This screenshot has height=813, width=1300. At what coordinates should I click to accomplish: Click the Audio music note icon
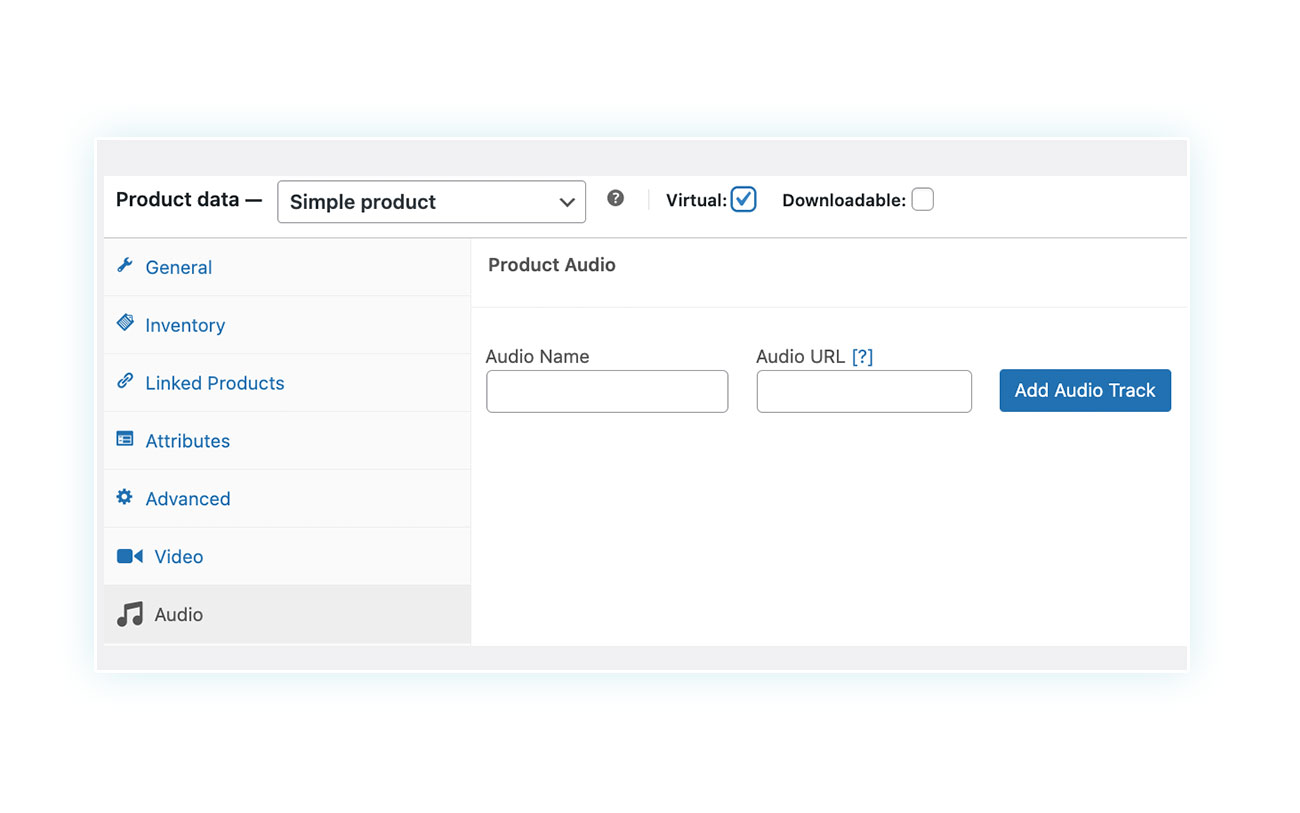[130, 614]
